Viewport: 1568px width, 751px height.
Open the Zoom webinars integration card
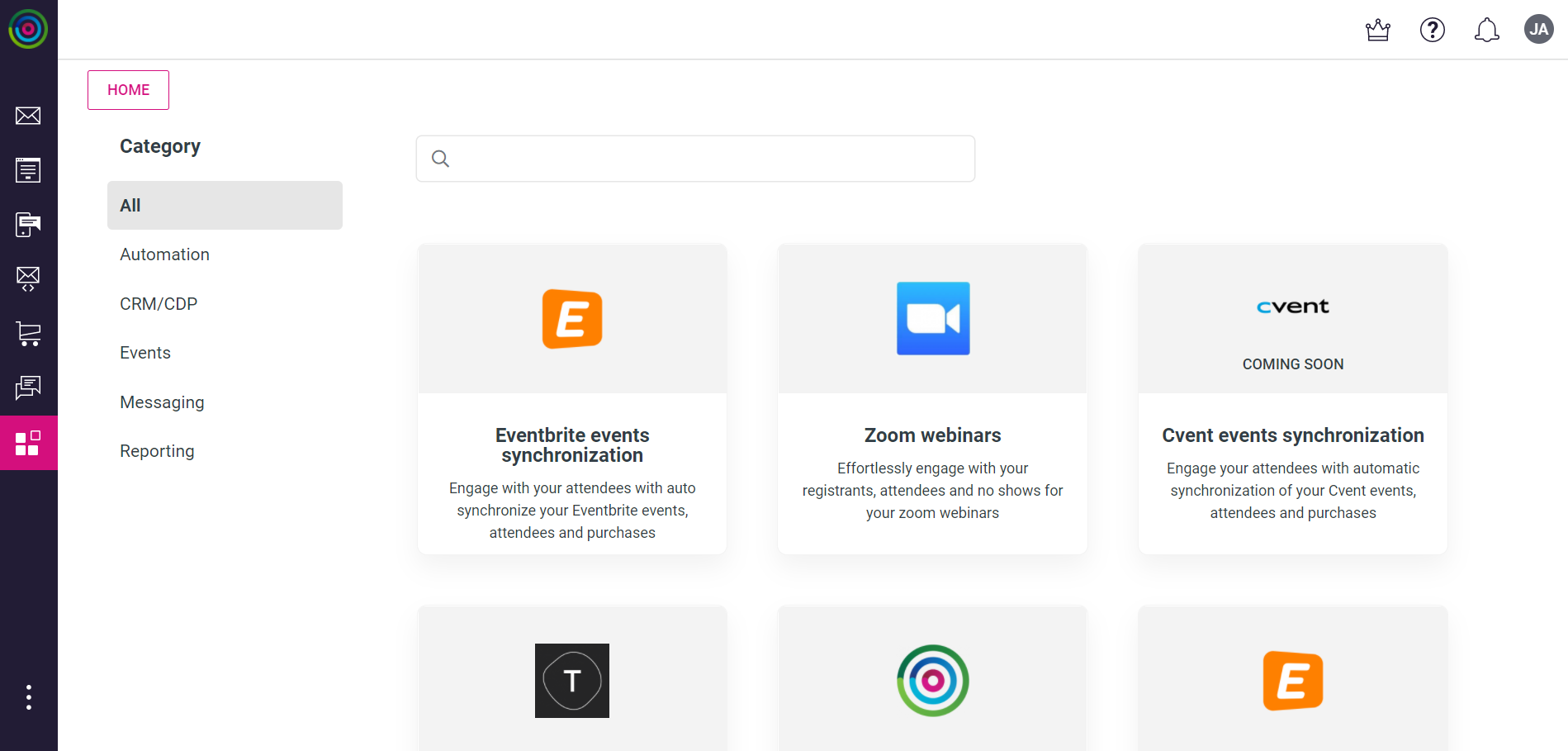(931, 399)
